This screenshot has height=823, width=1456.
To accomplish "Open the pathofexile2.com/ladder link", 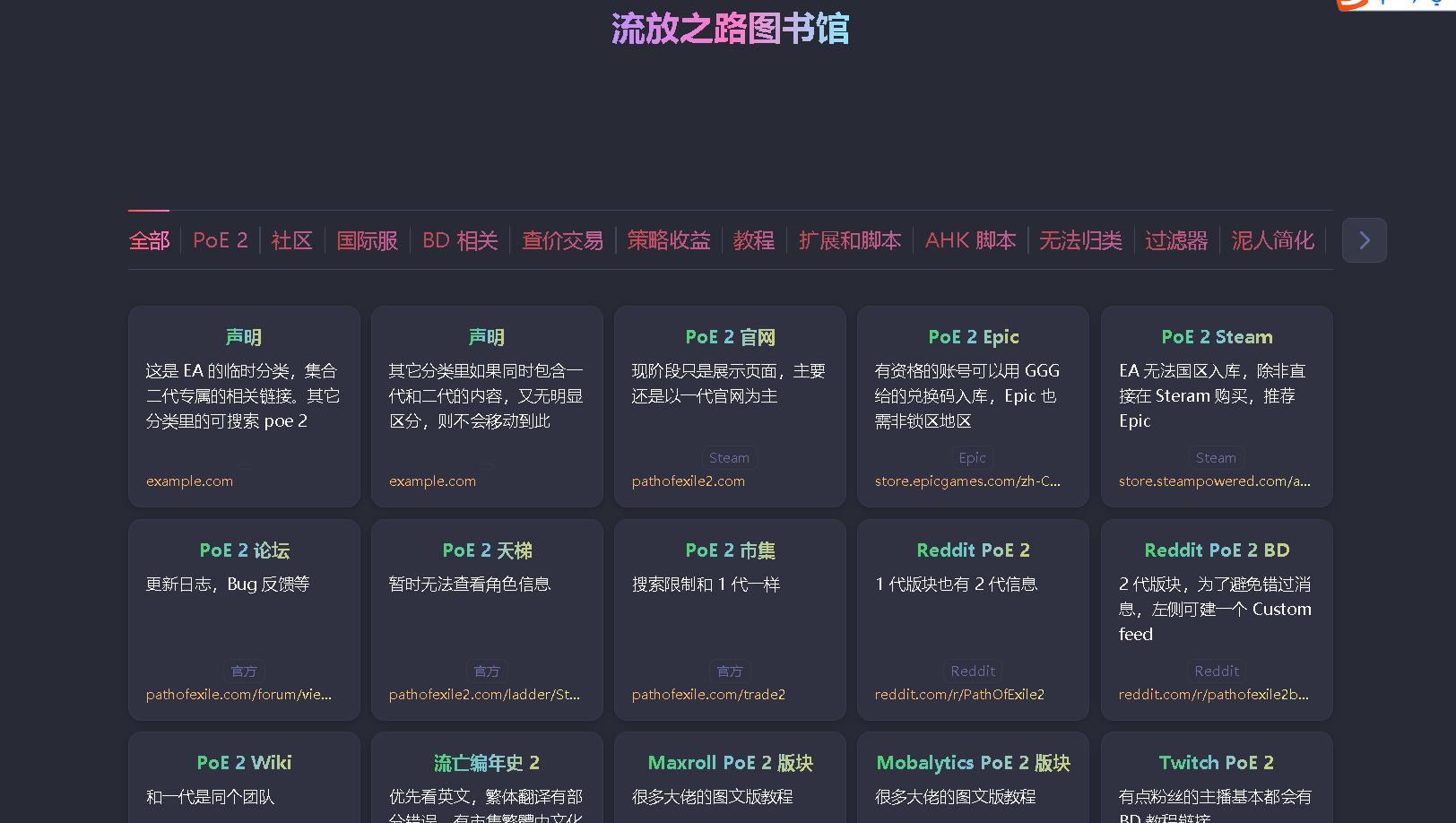I will tap(484, 695).
